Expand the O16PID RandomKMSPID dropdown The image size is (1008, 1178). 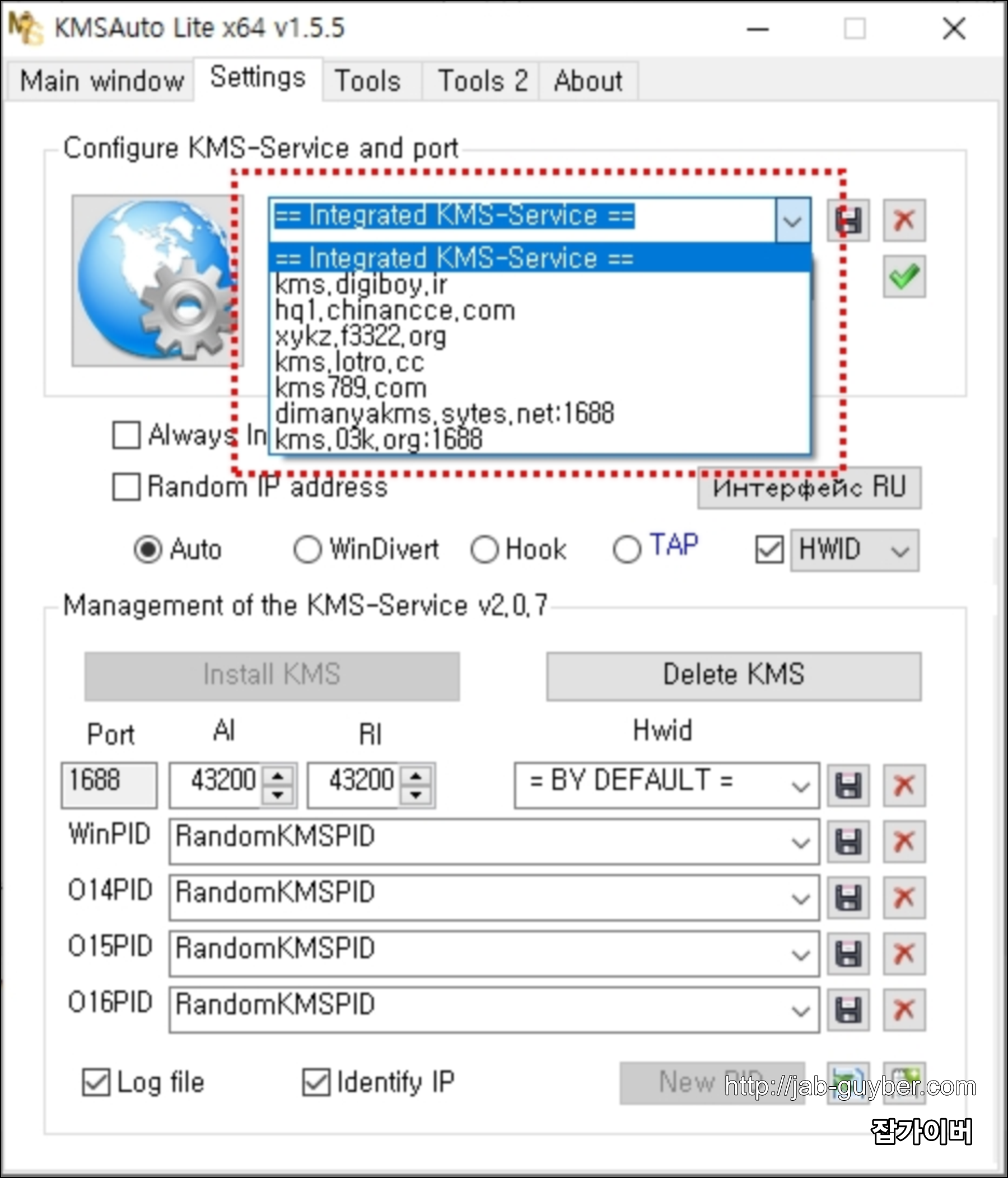(x=800, y=1011)
